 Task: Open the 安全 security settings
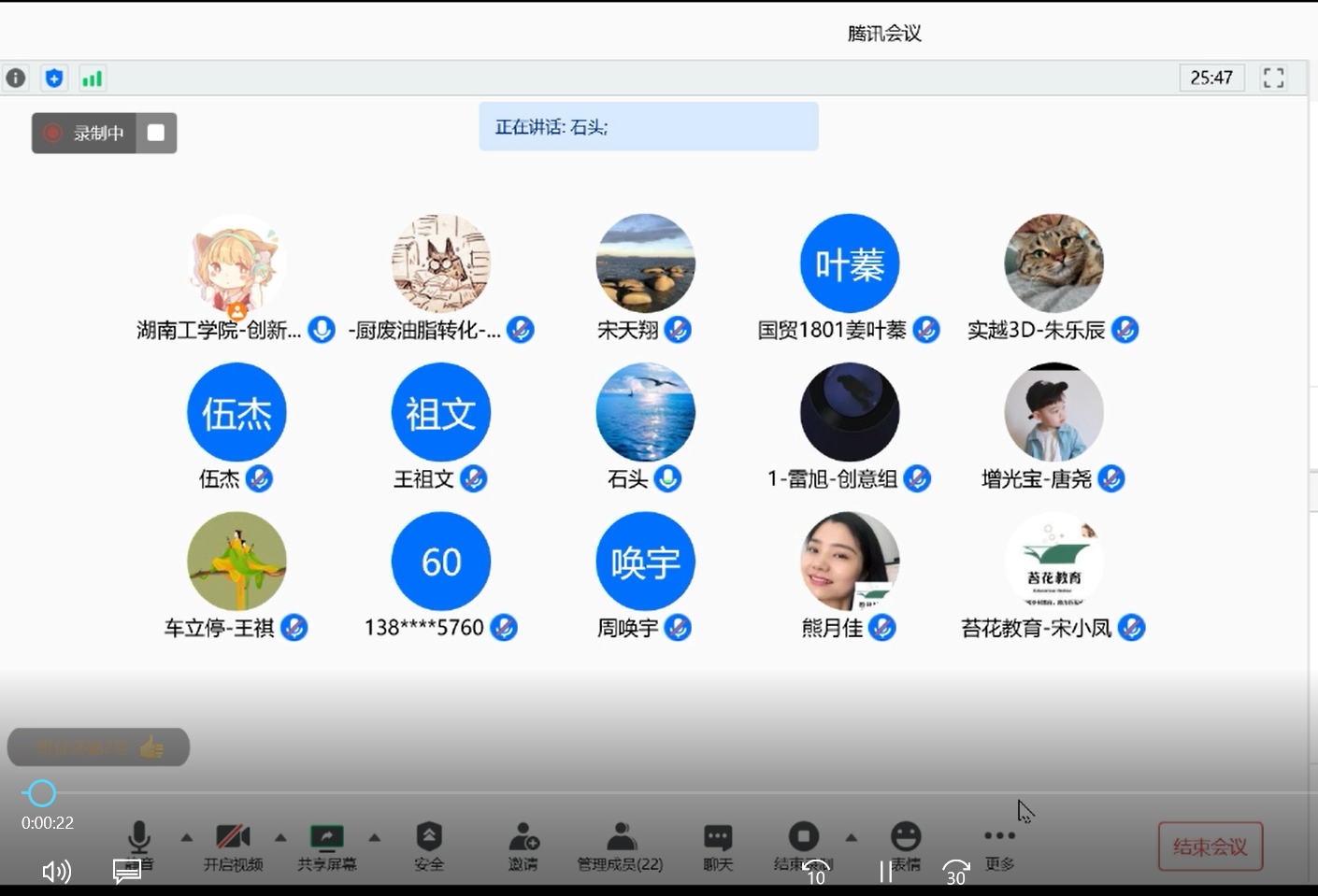pos(429,846)
